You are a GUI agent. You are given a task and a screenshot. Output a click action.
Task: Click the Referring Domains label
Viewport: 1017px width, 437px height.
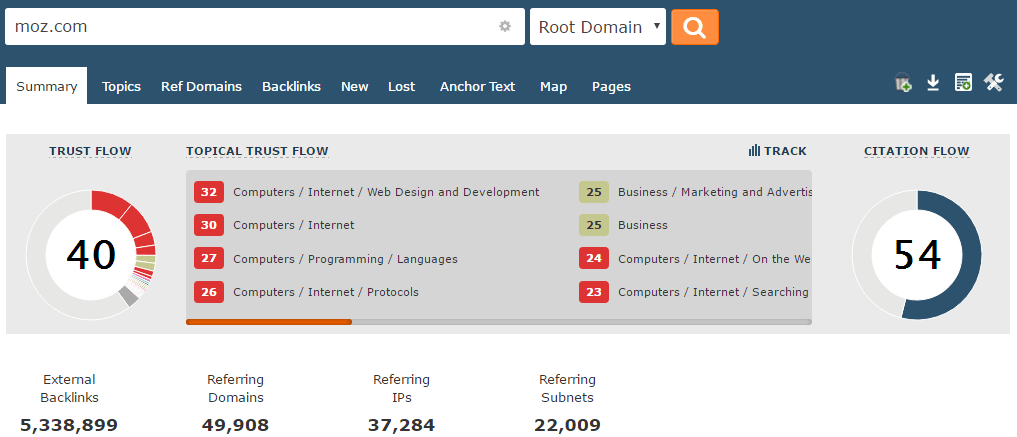coord(235,388)
